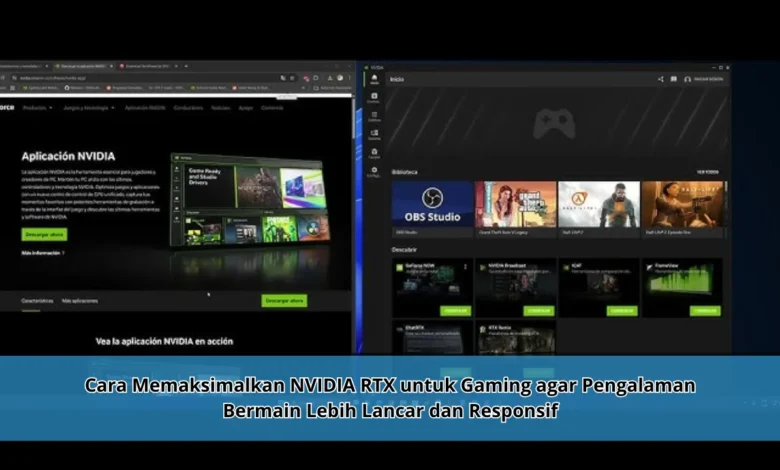
Task: Bookmark page with star icon in address bar
Action: point(292,78)
